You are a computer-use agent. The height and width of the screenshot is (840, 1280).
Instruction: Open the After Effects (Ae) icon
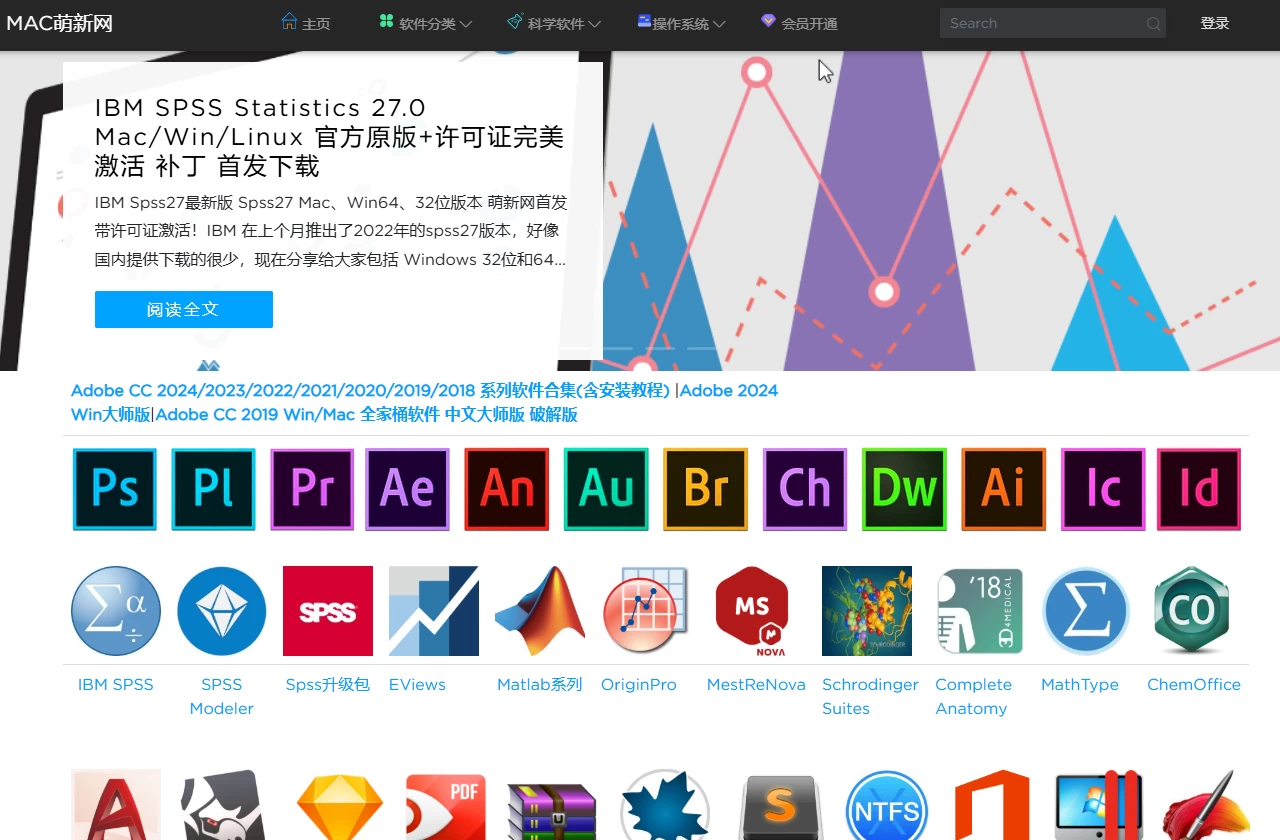click(x=407, y=489)
